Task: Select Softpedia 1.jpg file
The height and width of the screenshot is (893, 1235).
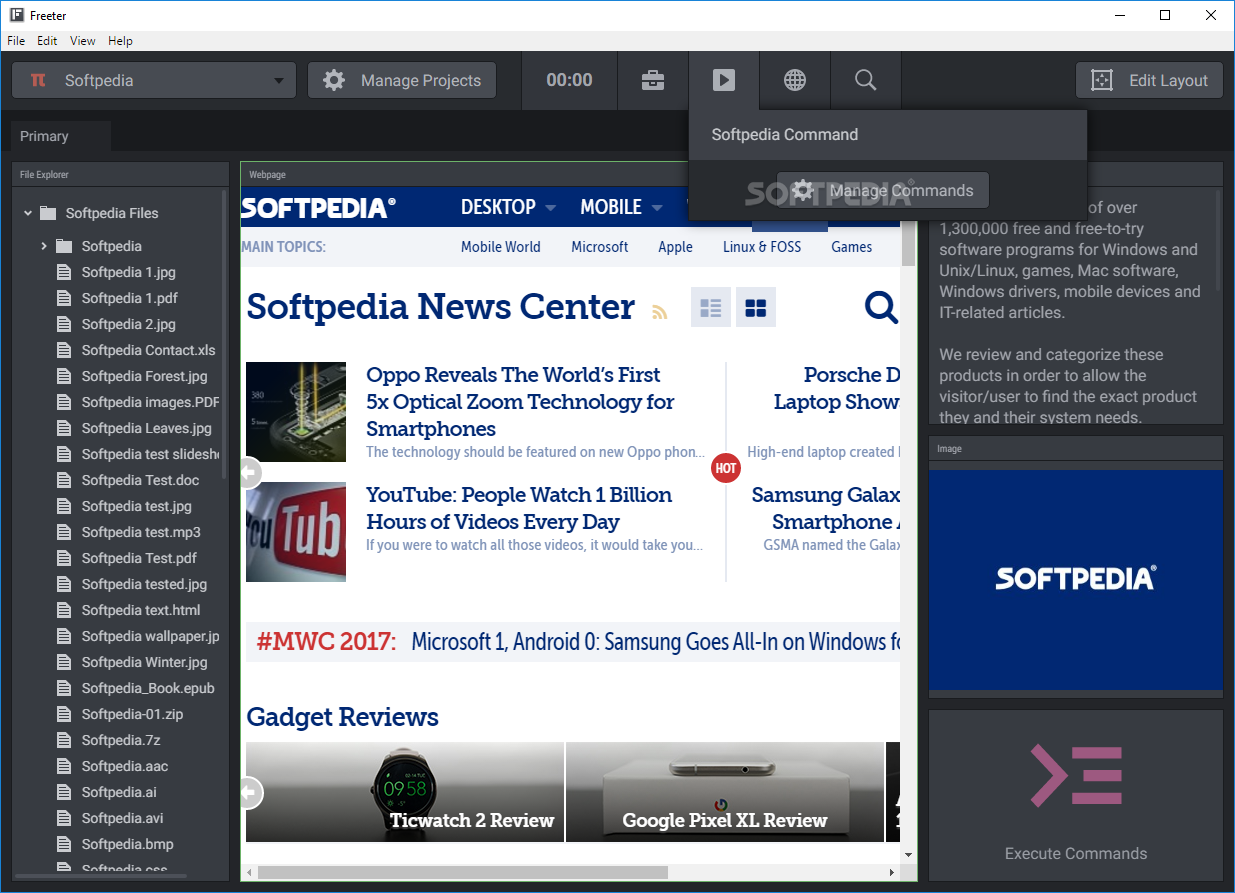Action: [129, 272]
